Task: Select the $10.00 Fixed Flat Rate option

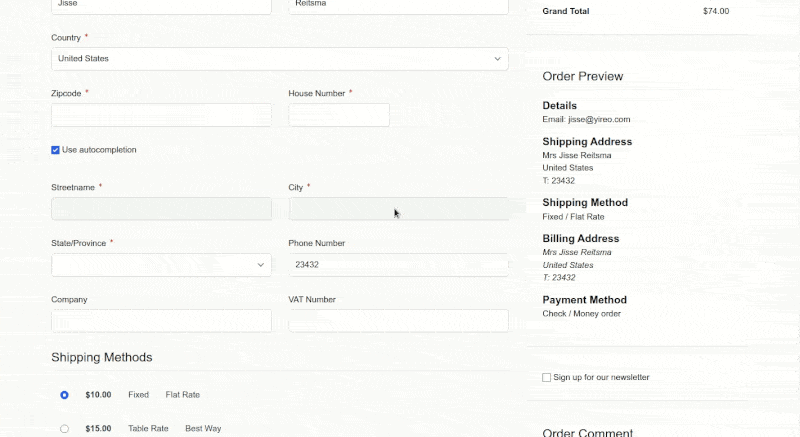Action: [64, 395]
